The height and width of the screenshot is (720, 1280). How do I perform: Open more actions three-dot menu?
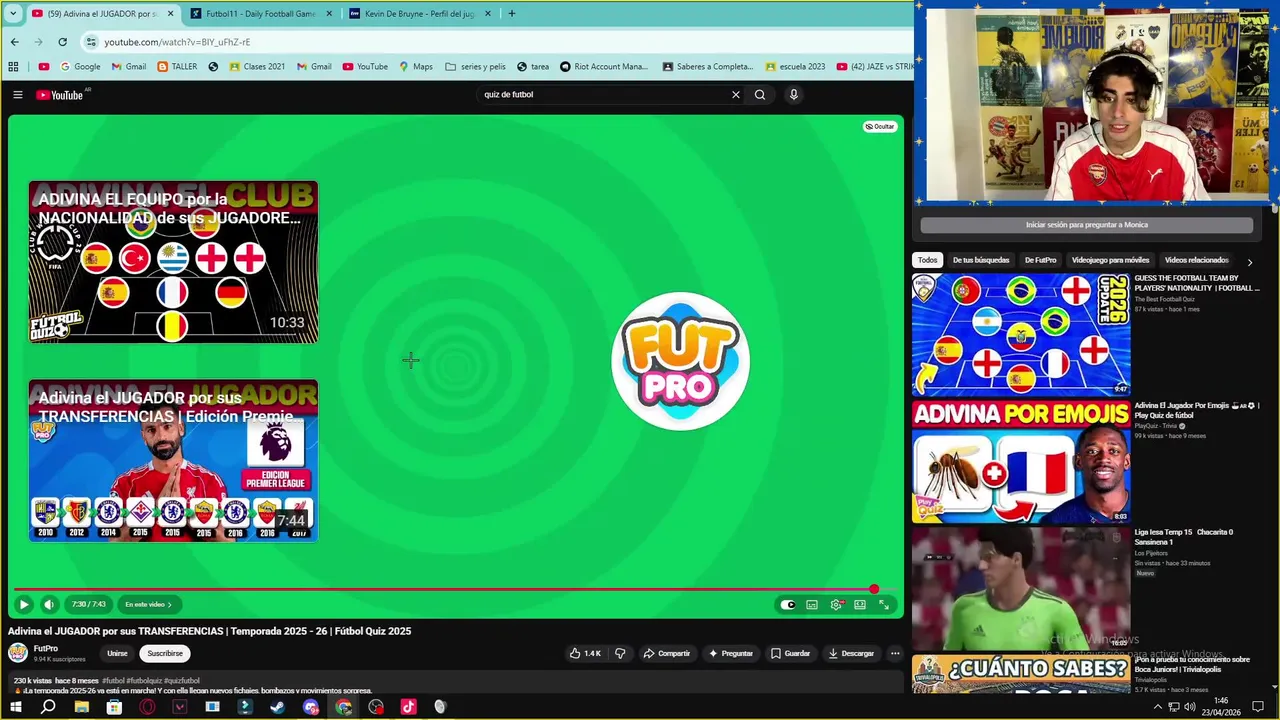(x=895, y=653)
